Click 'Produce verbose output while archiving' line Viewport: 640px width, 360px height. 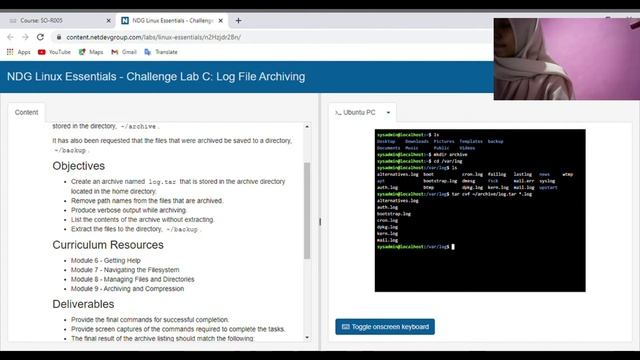(x=129, y=210)
